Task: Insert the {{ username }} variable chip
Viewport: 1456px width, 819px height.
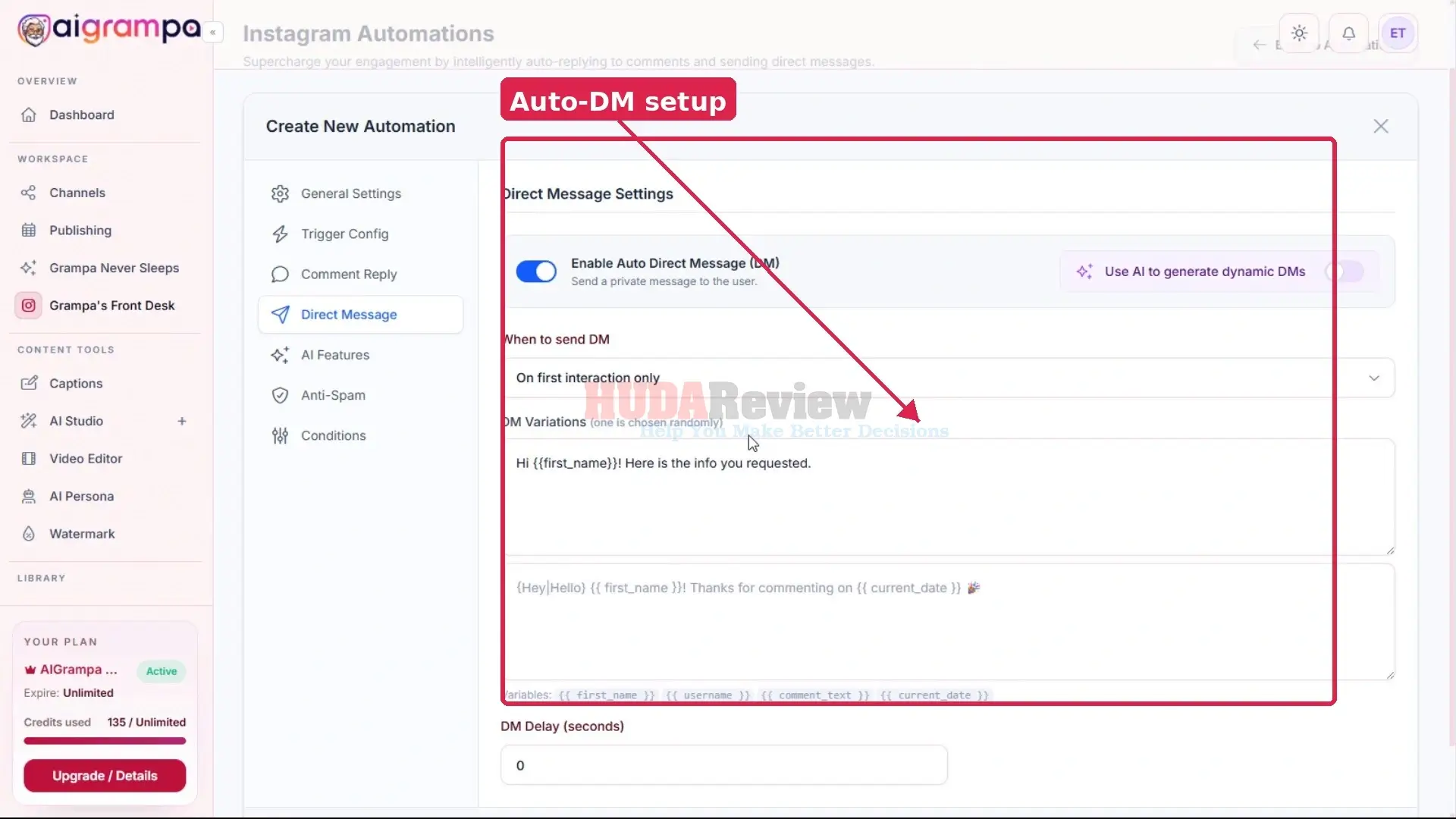Action: point(708,695)
